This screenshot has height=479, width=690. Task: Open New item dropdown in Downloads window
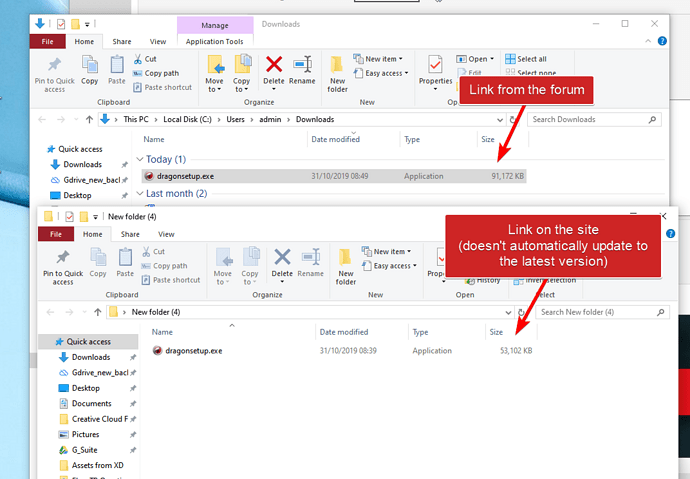tap(378, 59)
